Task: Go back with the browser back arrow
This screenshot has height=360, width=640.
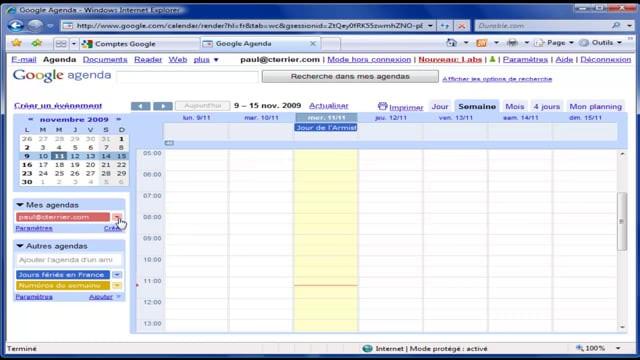Action: pyautogui.click(x=16, y=26)
